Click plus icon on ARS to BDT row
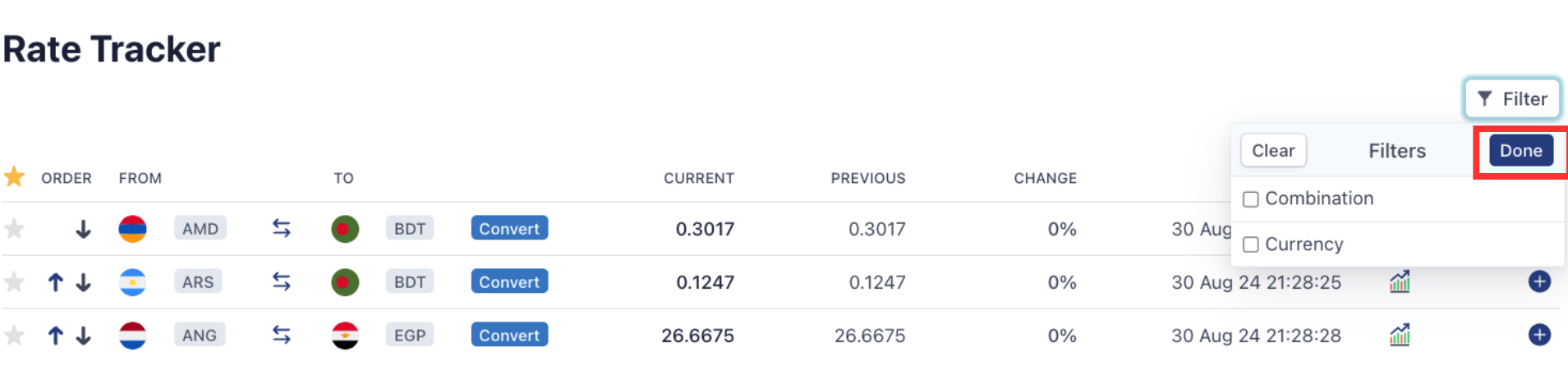 coord(1539,281)
